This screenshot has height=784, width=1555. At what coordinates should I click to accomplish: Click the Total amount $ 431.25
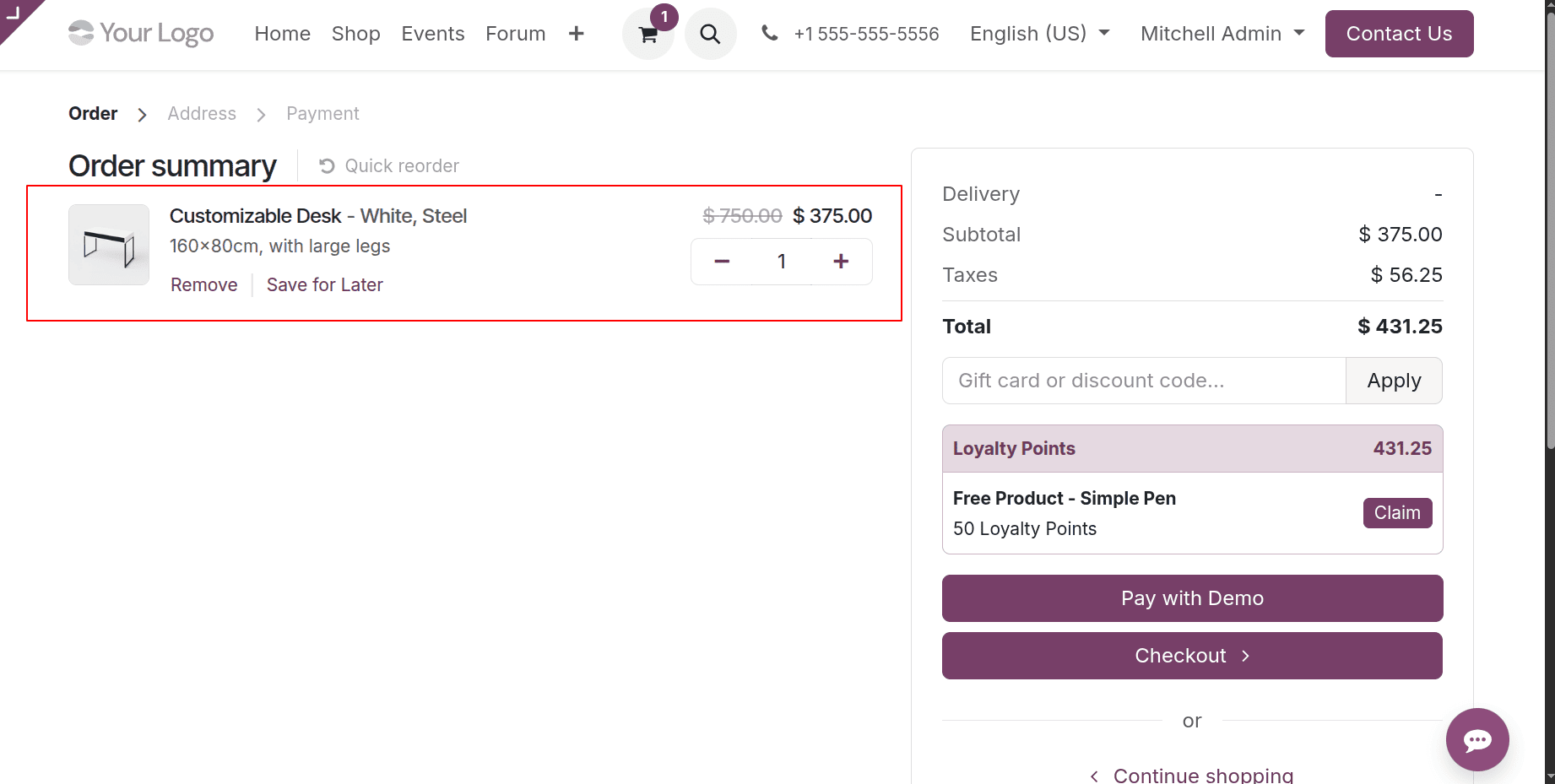coord(1400,327)
